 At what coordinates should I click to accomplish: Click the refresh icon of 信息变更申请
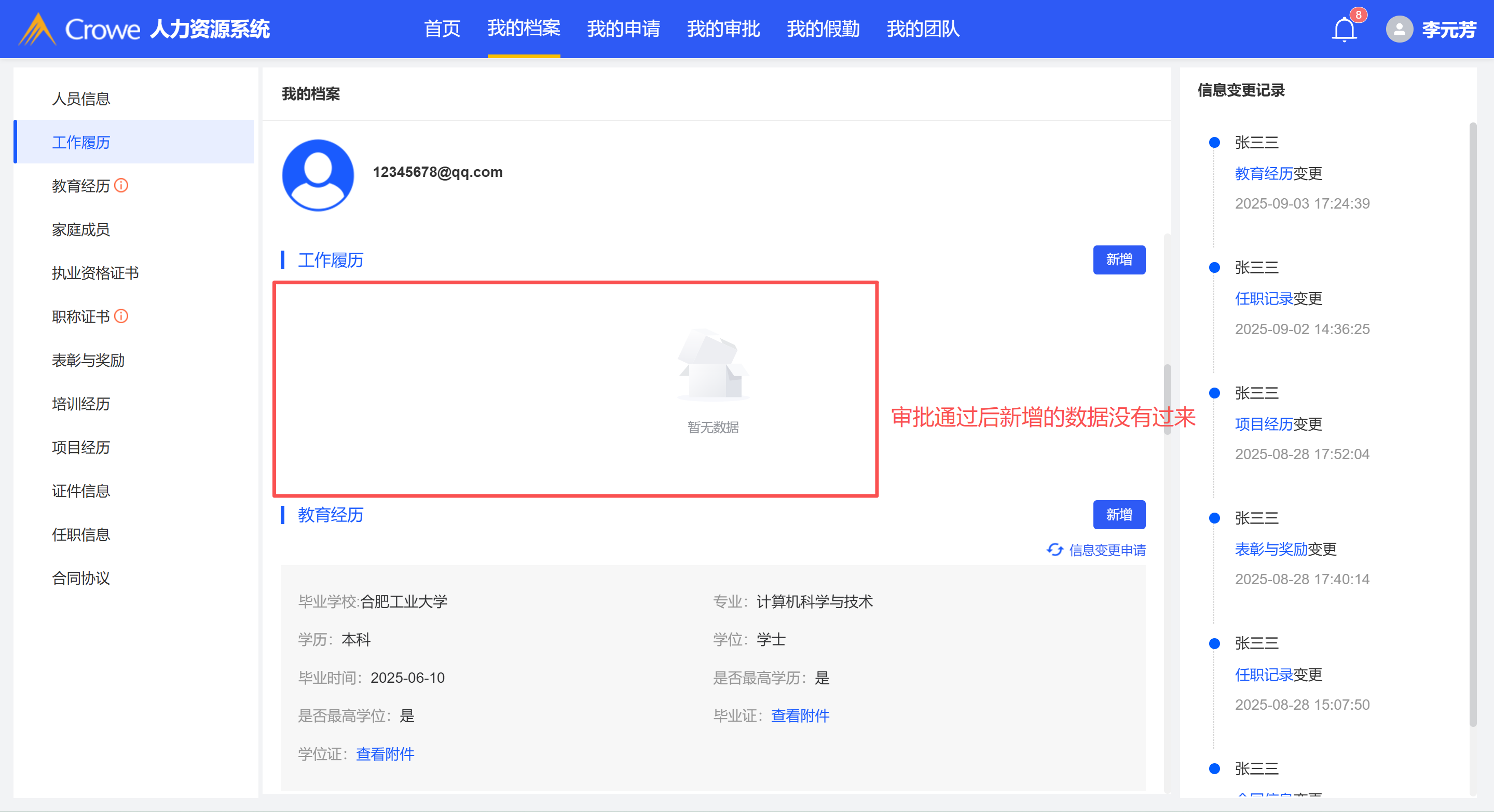pos(1054,549)
